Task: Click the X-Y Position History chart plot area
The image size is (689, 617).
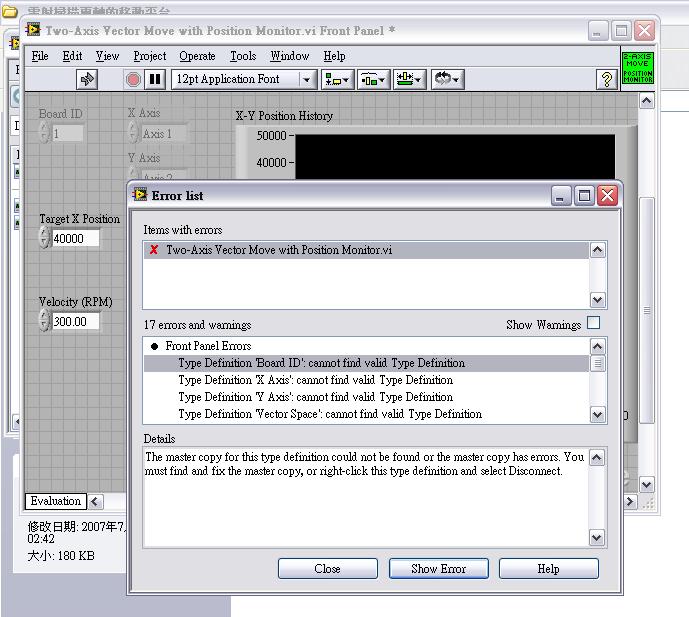Action: [x=455, y=156]
